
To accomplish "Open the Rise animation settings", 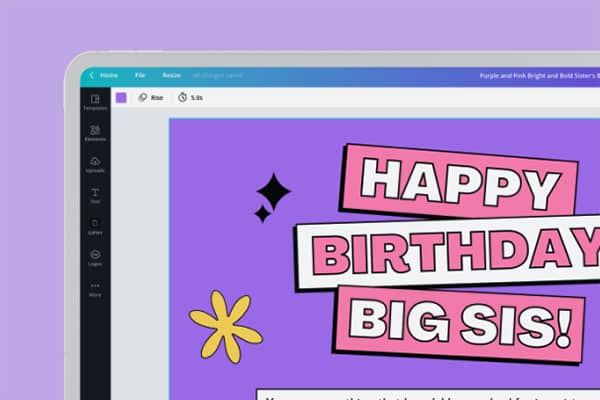I will pos(151,98).
